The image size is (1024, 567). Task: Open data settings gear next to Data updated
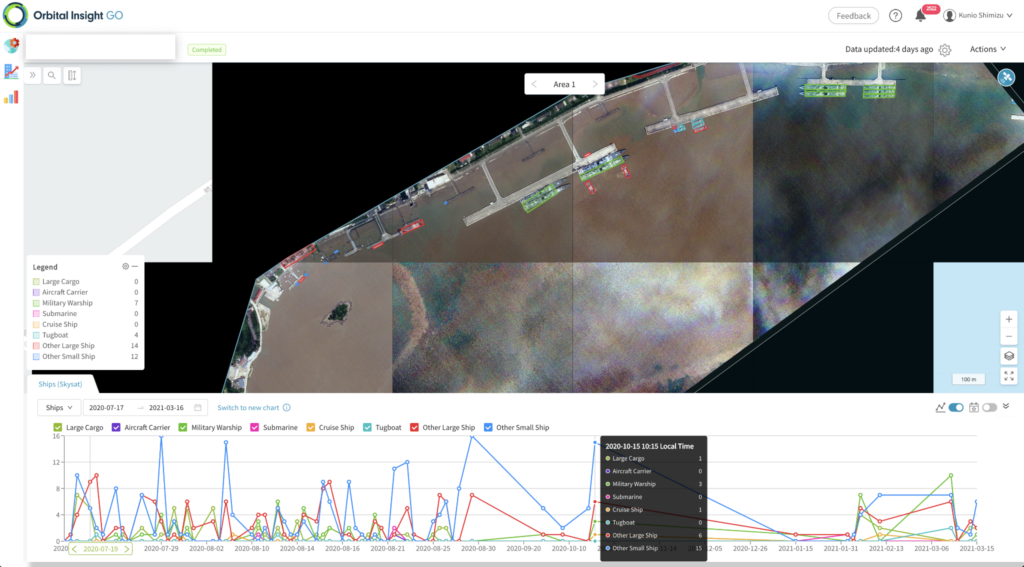(945, 49)
